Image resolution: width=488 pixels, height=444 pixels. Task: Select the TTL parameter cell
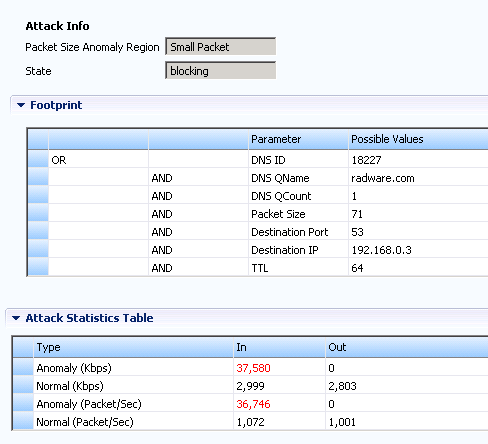298,268
